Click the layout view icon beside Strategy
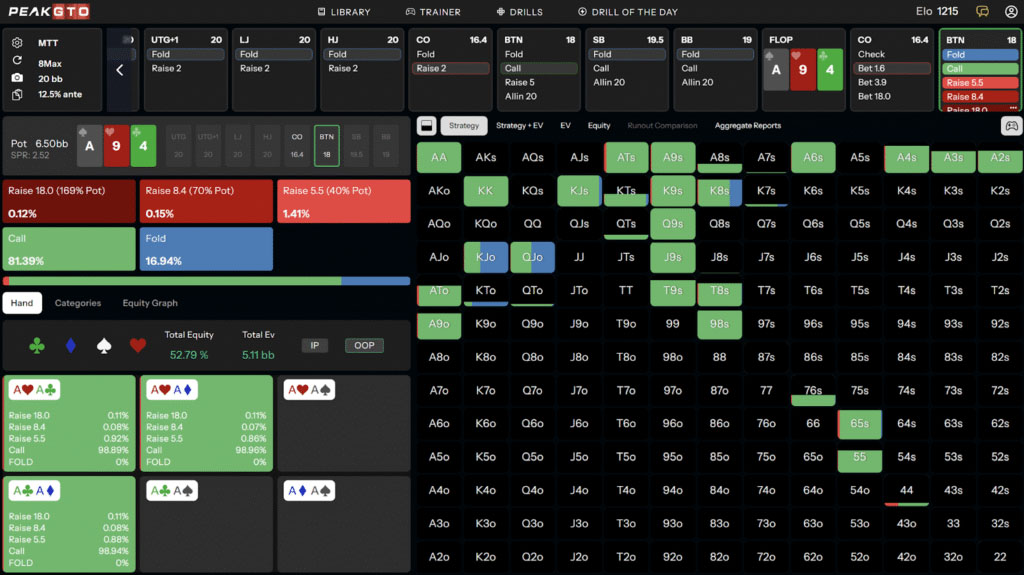This screenshot has height=575, width=1024. [x=425, y=126]
